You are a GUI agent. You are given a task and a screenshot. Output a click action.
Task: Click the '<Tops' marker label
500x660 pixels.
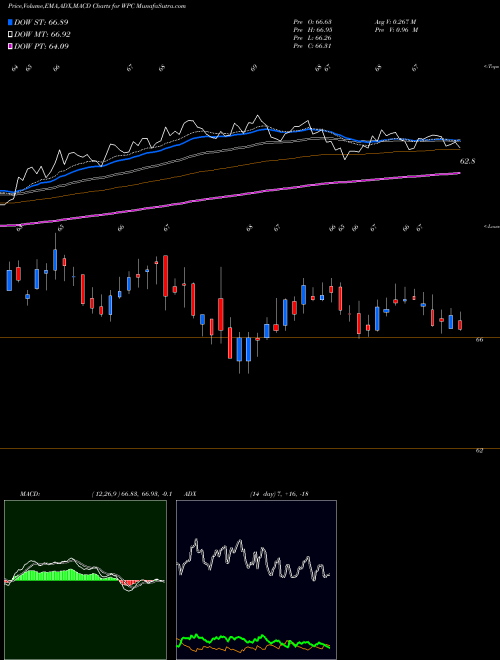pyautogui.click(x=491, y=67)
